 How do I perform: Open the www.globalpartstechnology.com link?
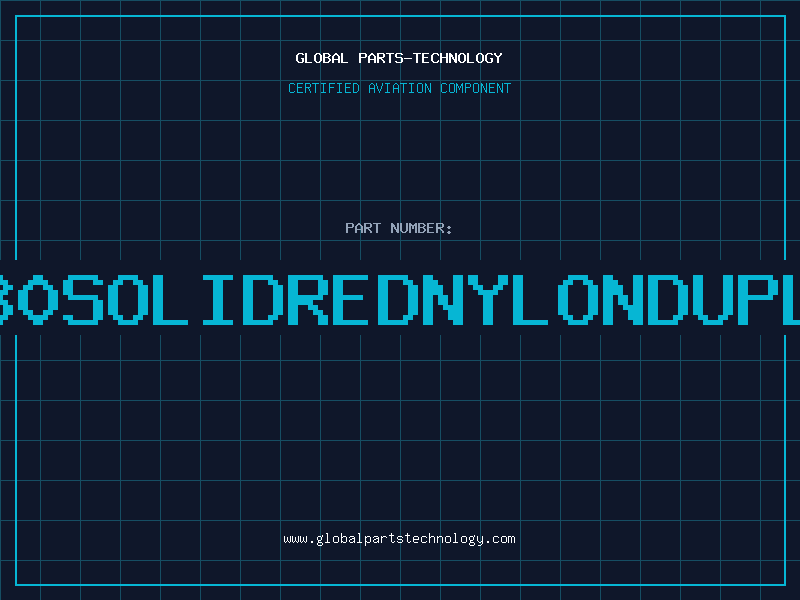point(399,539)
